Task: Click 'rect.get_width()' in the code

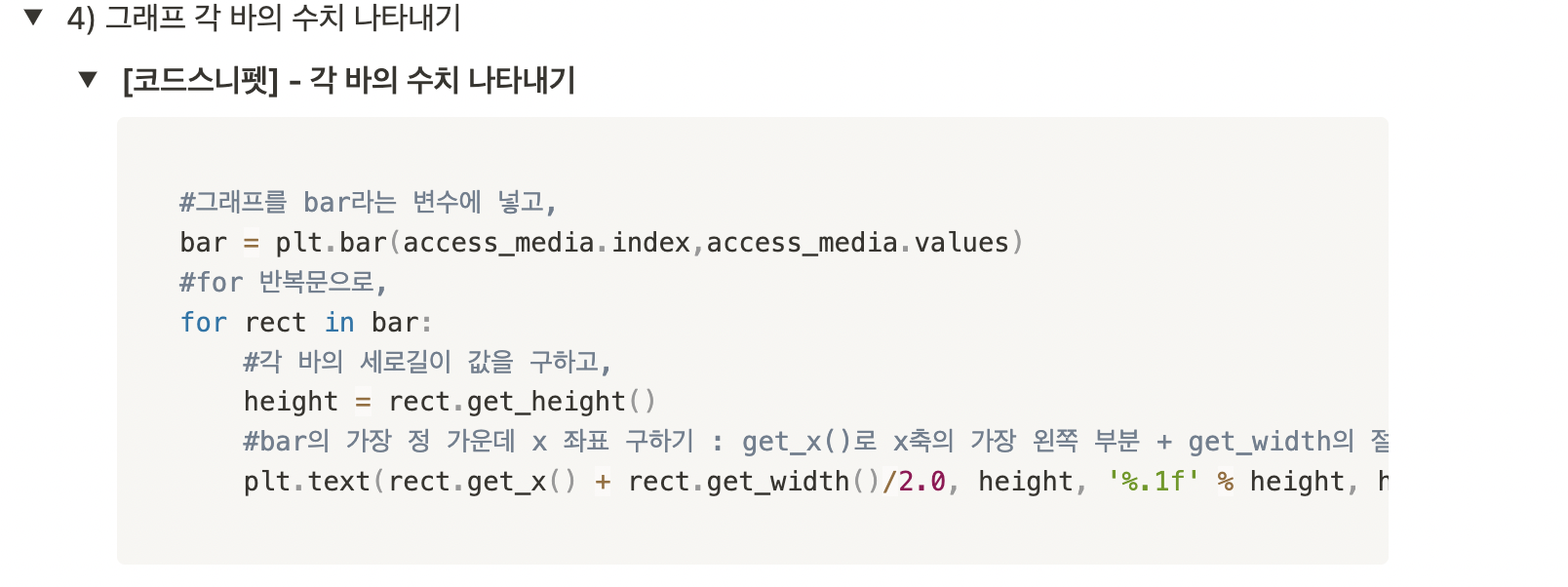Action: (x=754, y=481)
